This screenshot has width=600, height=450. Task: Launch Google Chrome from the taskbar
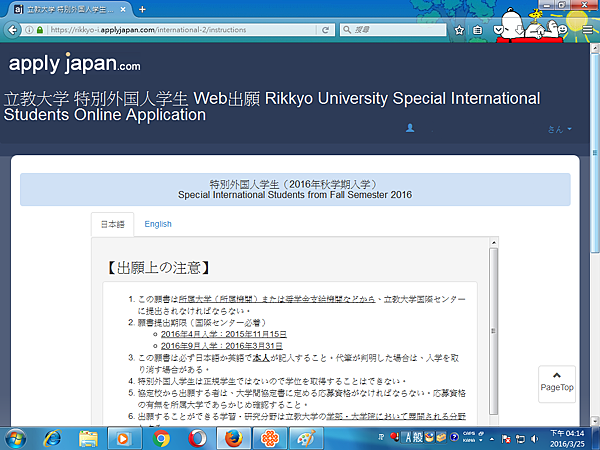coord(161,439)
